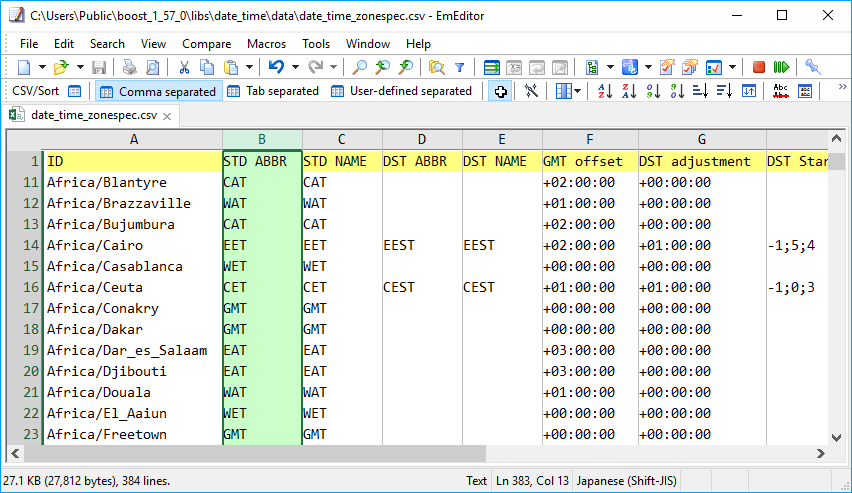Open the Paste options dropdown arrow
Image resolution: width=852 pixels, height=493 pixels.
249,67
